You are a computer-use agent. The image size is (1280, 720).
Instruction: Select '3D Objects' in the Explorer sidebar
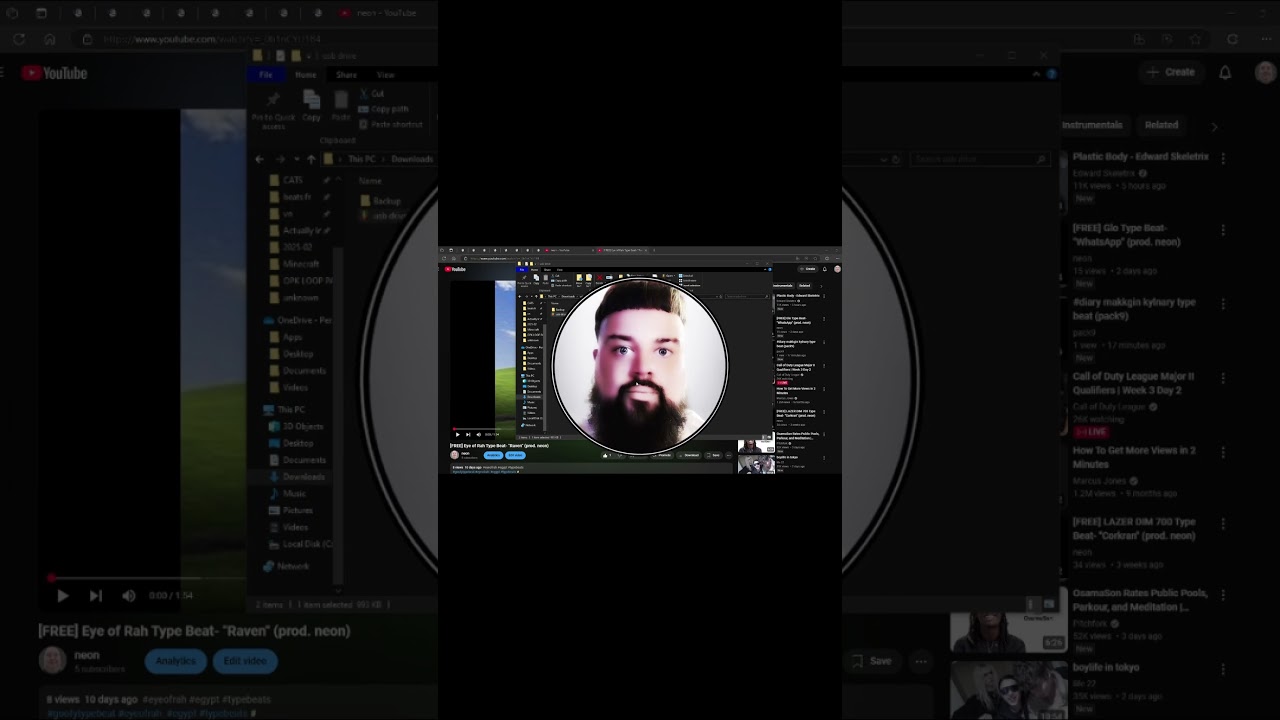coord(296,426)
